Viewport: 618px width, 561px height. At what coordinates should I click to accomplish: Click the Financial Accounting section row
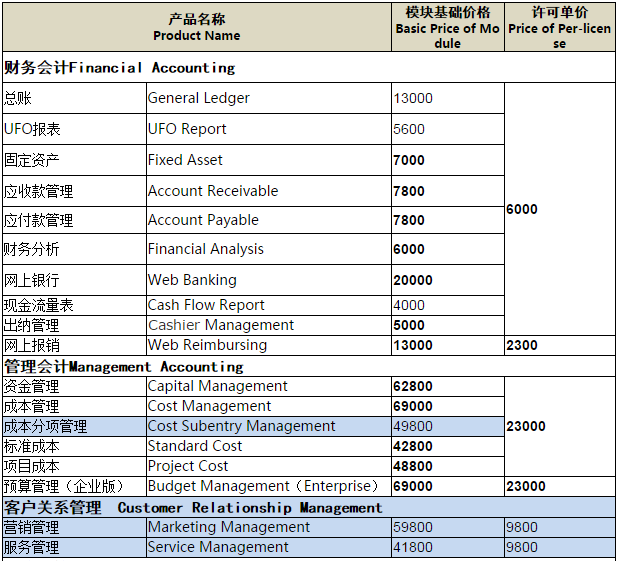pos(120,68)
